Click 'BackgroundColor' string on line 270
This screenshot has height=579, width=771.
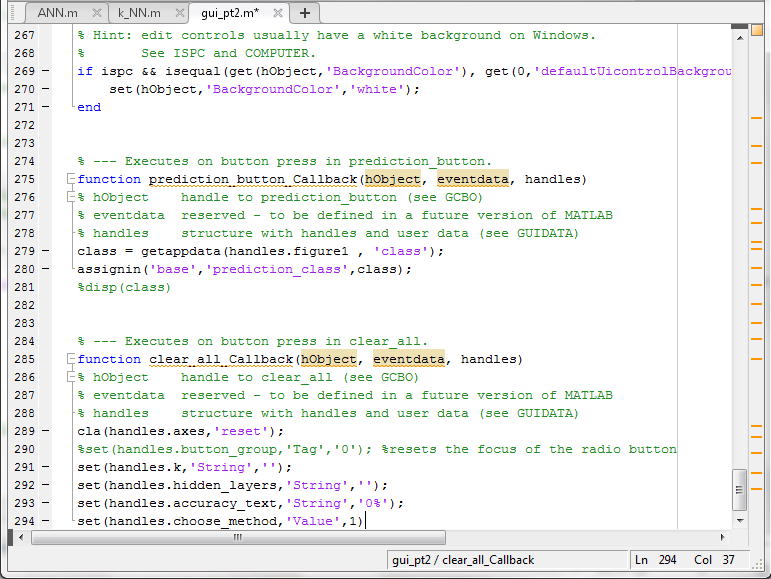point(273,89)
